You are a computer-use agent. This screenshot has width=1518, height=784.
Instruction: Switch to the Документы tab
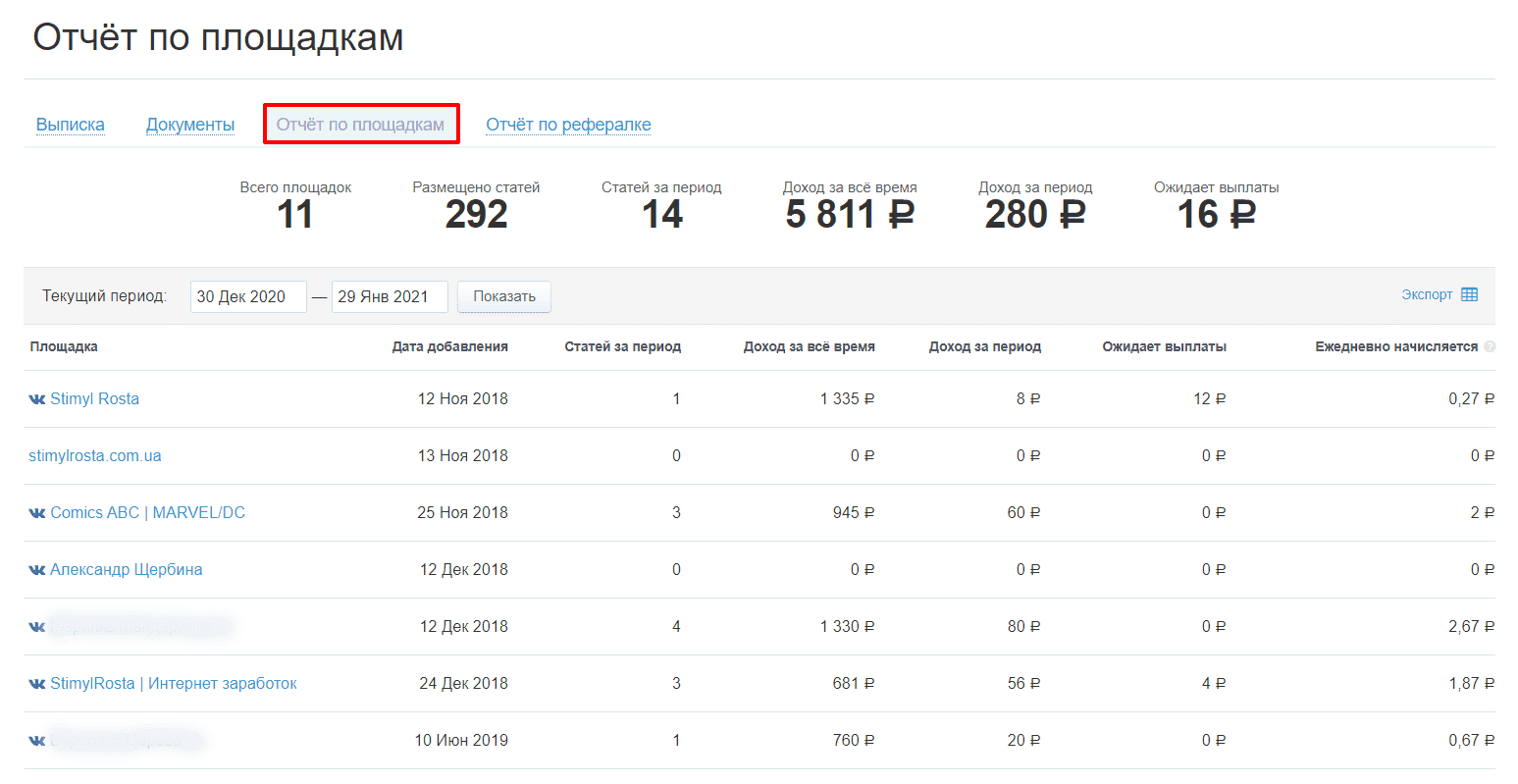[x=190, y=125]
